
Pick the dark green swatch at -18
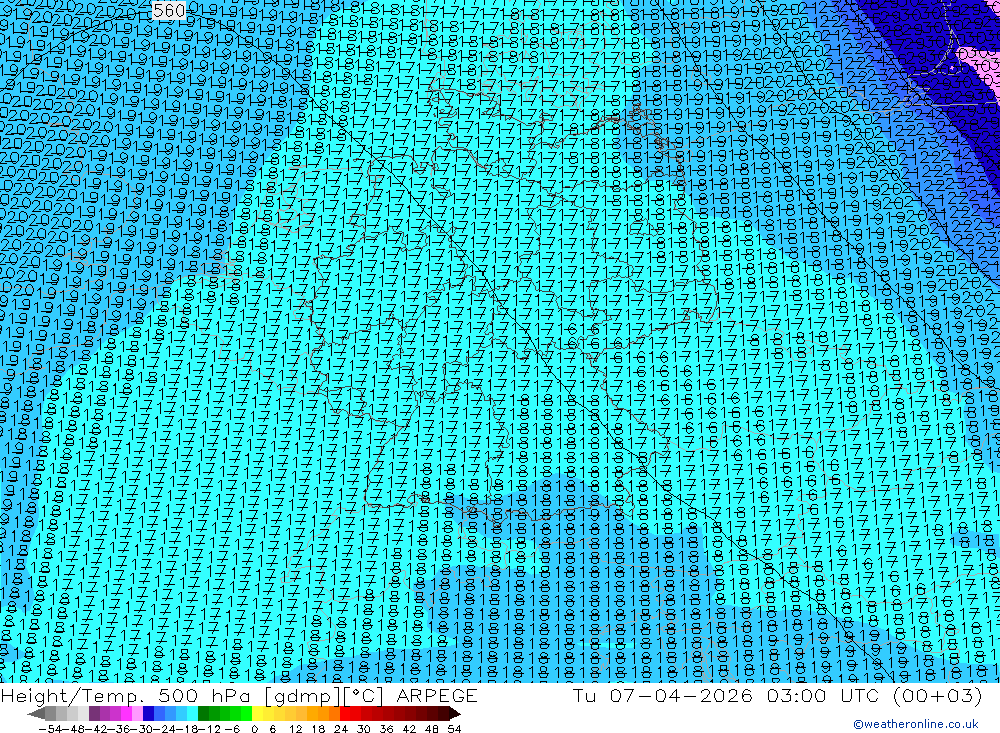coord(203,713)
